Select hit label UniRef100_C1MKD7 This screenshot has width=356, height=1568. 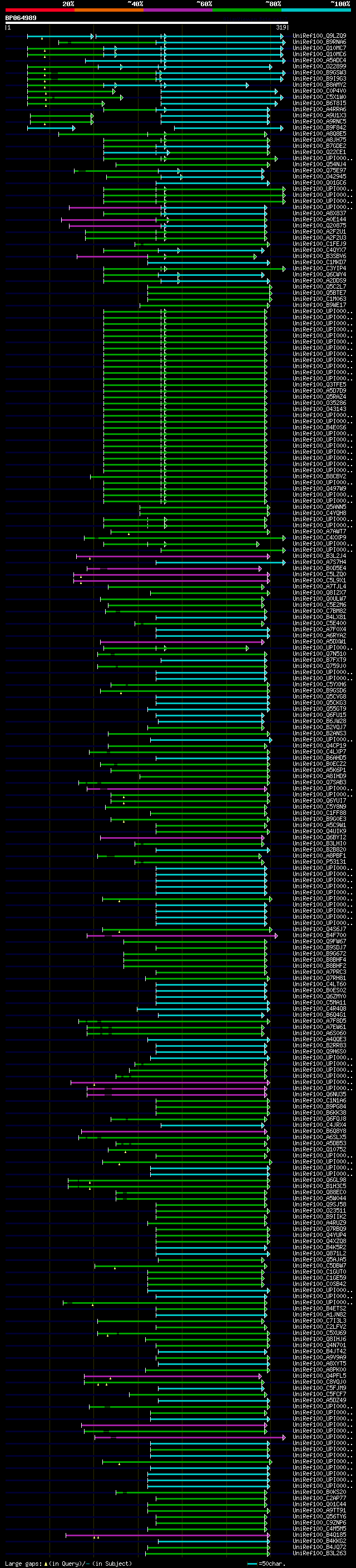point(319,262)
